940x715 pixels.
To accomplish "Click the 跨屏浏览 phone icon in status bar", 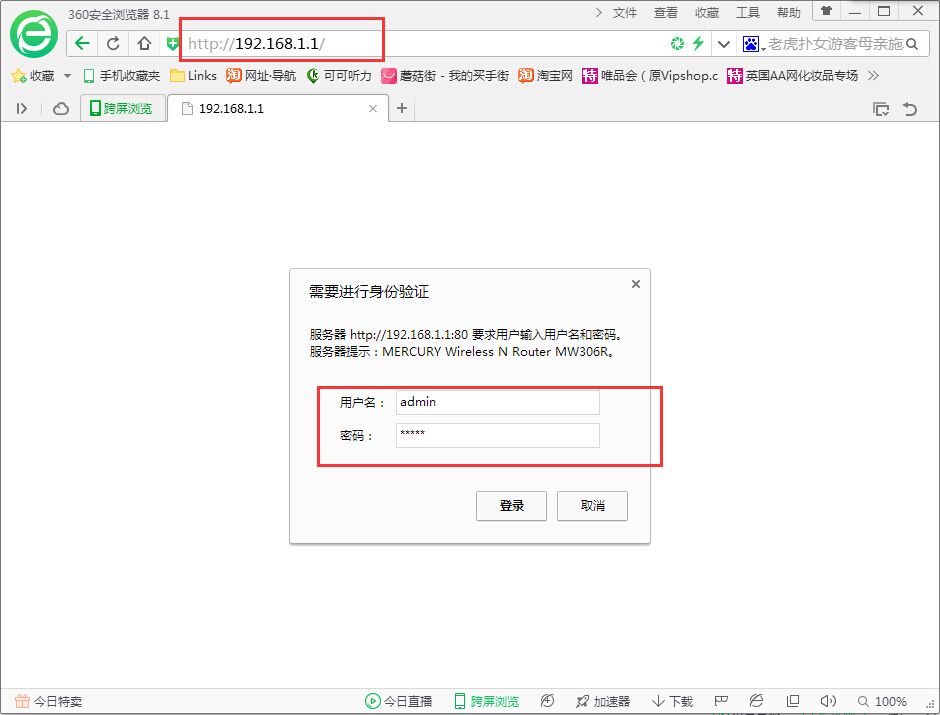I will coord(461,700).
